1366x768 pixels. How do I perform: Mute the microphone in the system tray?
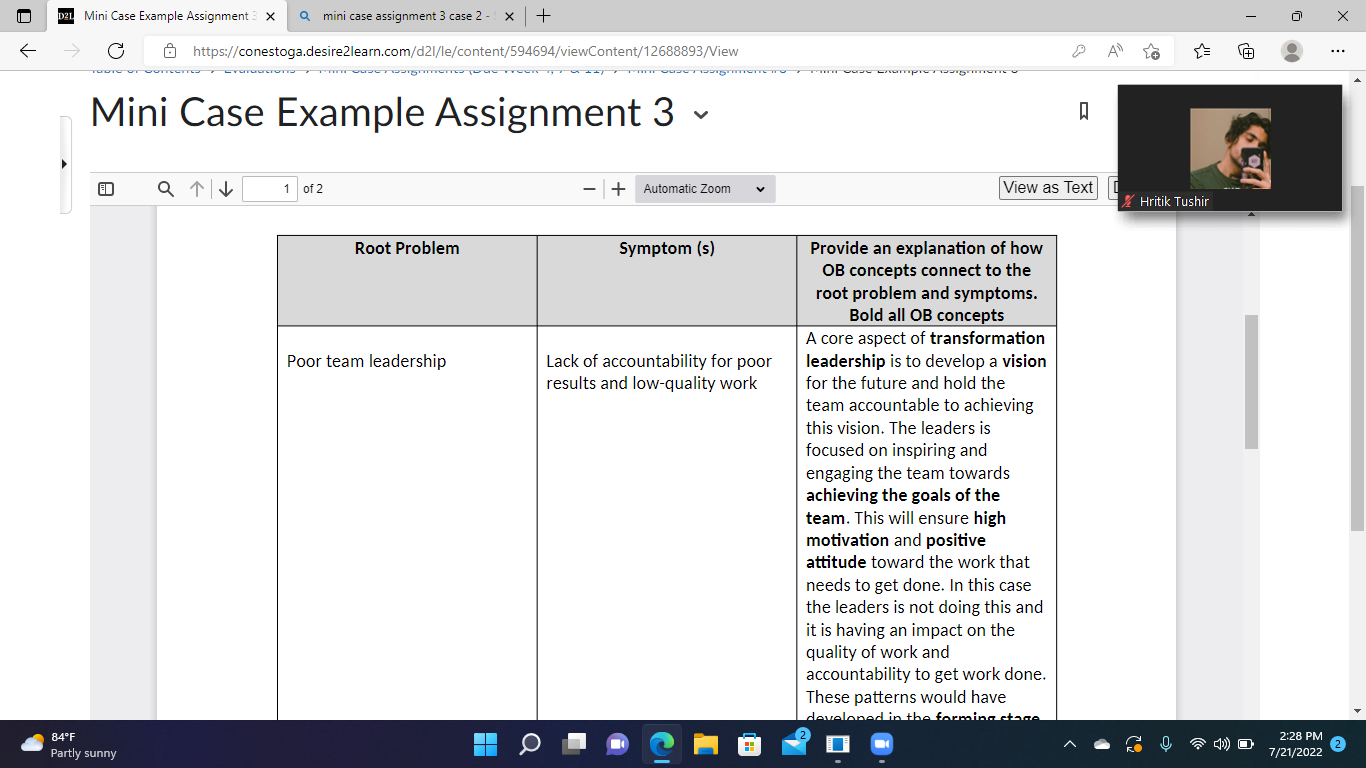click(x=1166, y=744)
